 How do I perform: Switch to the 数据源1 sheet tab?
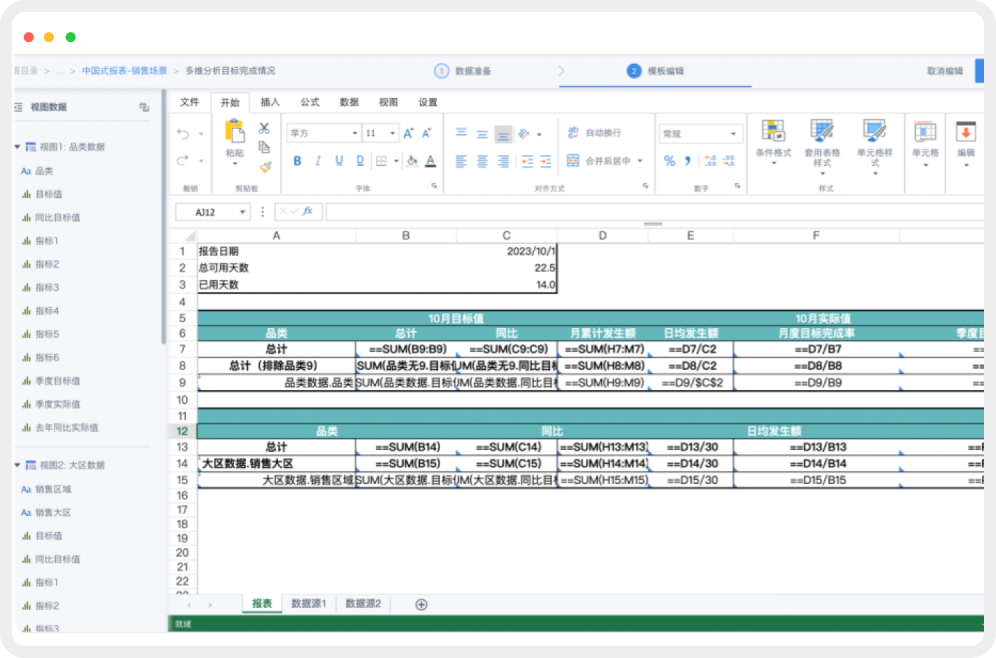tap(308, 604)
